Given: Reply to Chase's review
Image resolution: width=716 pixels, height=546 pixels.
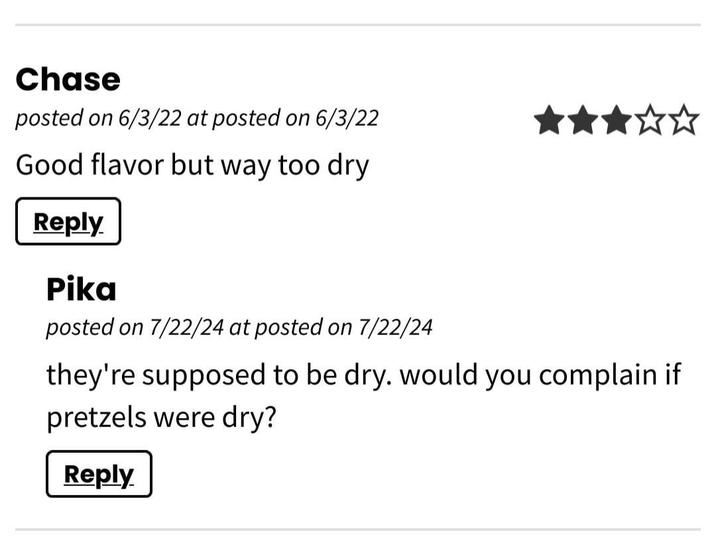Looking at the screenshot, I should [x=68, y=222].
